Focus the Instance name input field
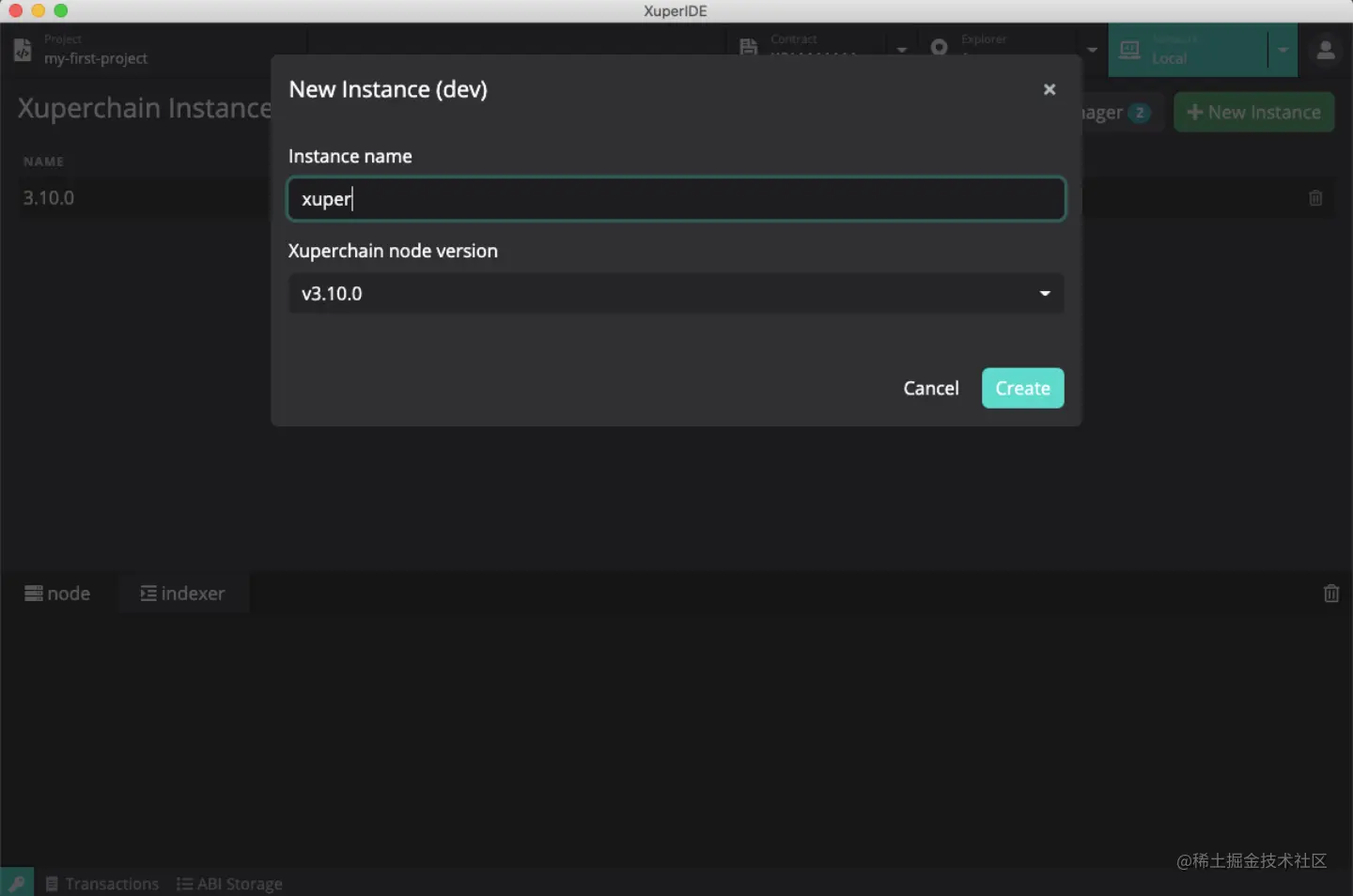Screen dimensions: 1353x896 click(x=676, y=199)
